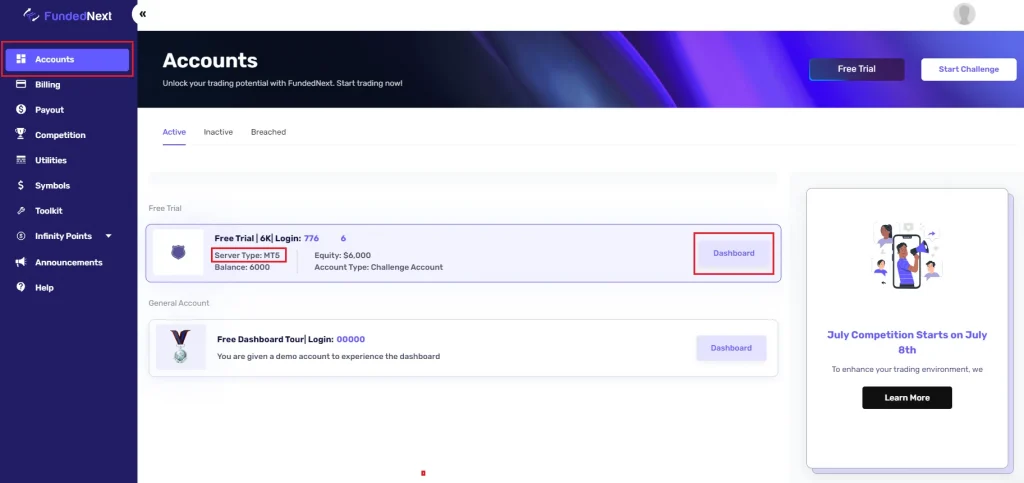Open the user profile avatar
1024x483 pixels.
(964, 14)
